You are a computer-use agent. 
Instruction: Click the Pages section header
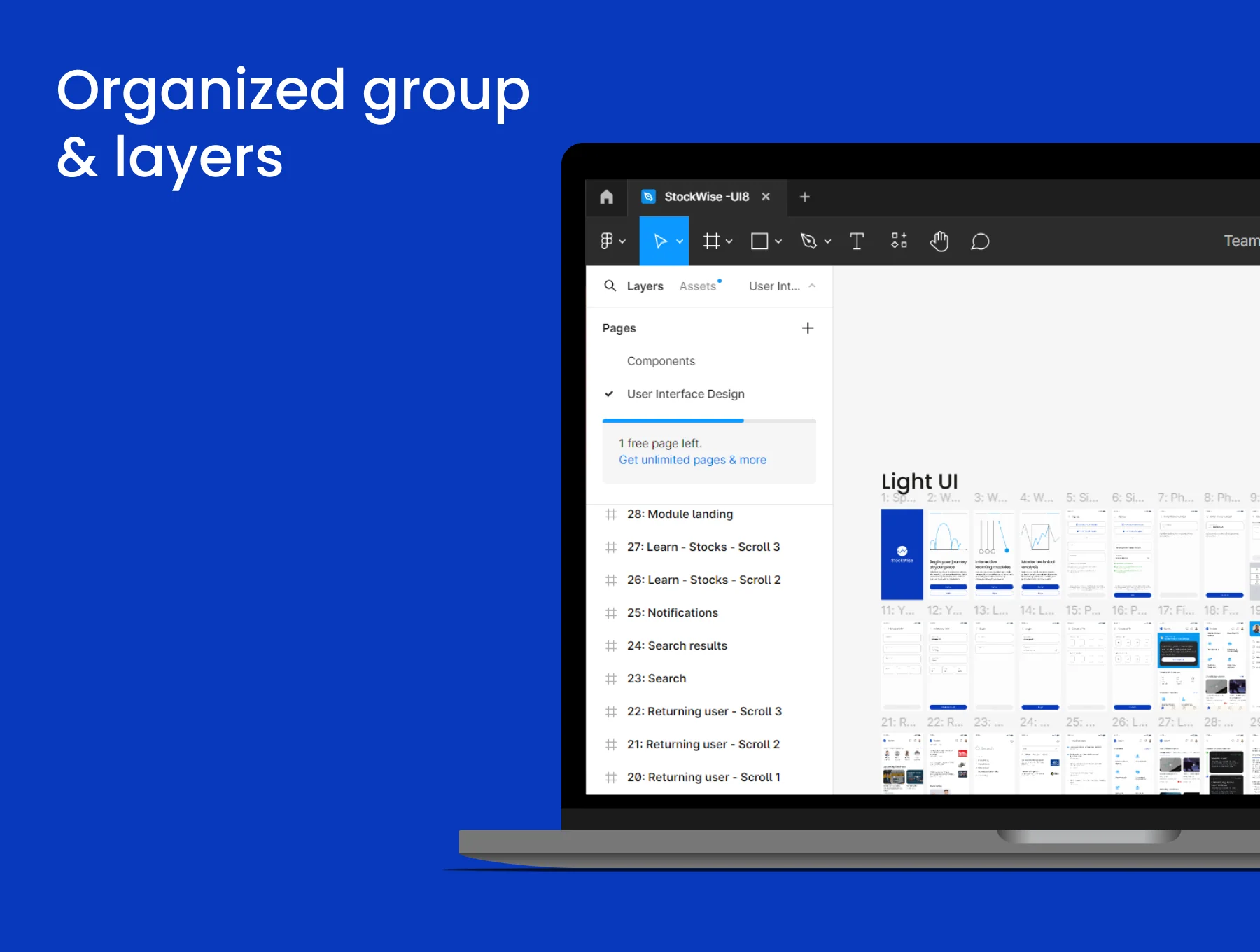619,328
